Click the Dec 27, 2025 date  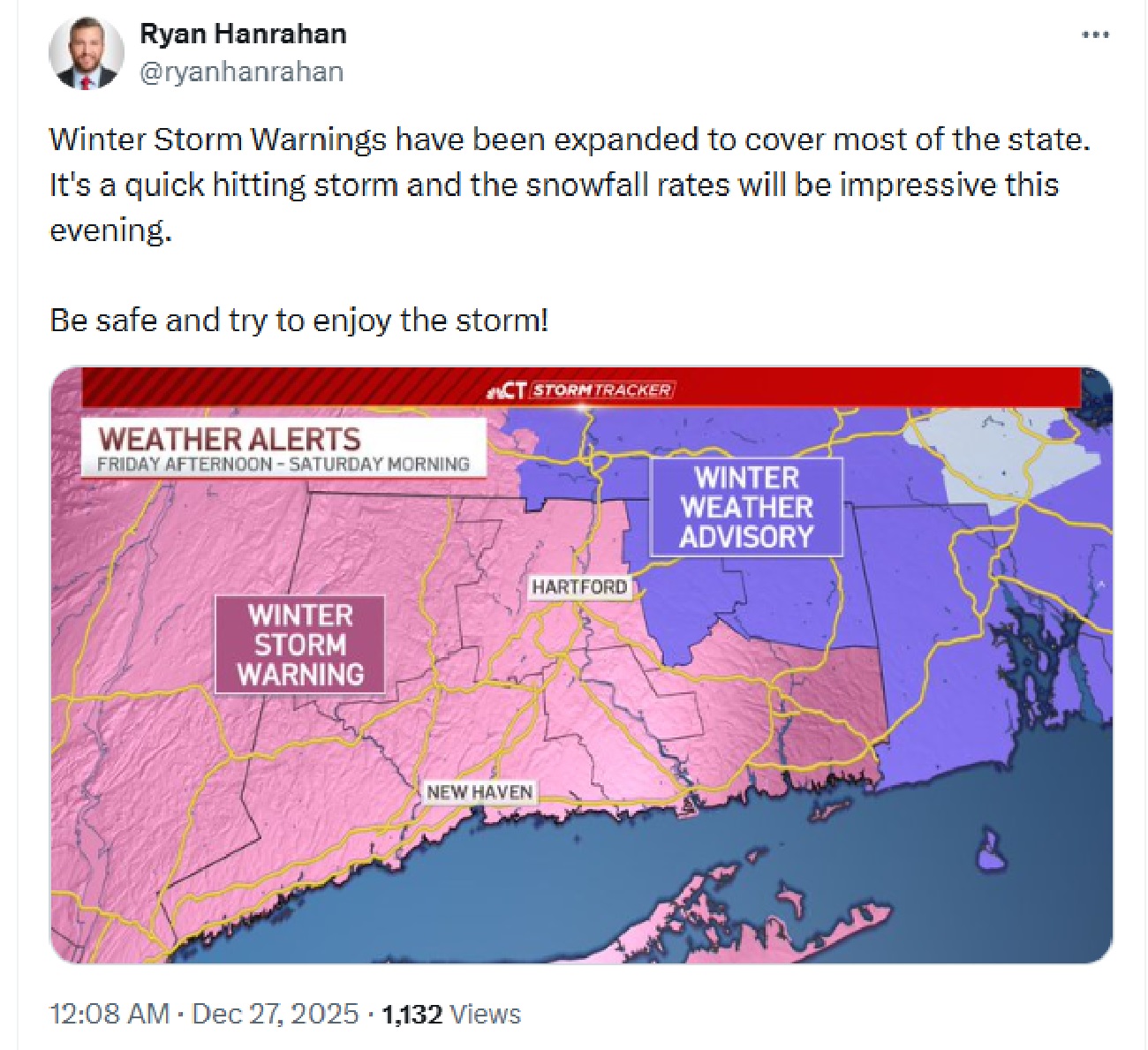pyautogui.click(x=275, y=1014)
